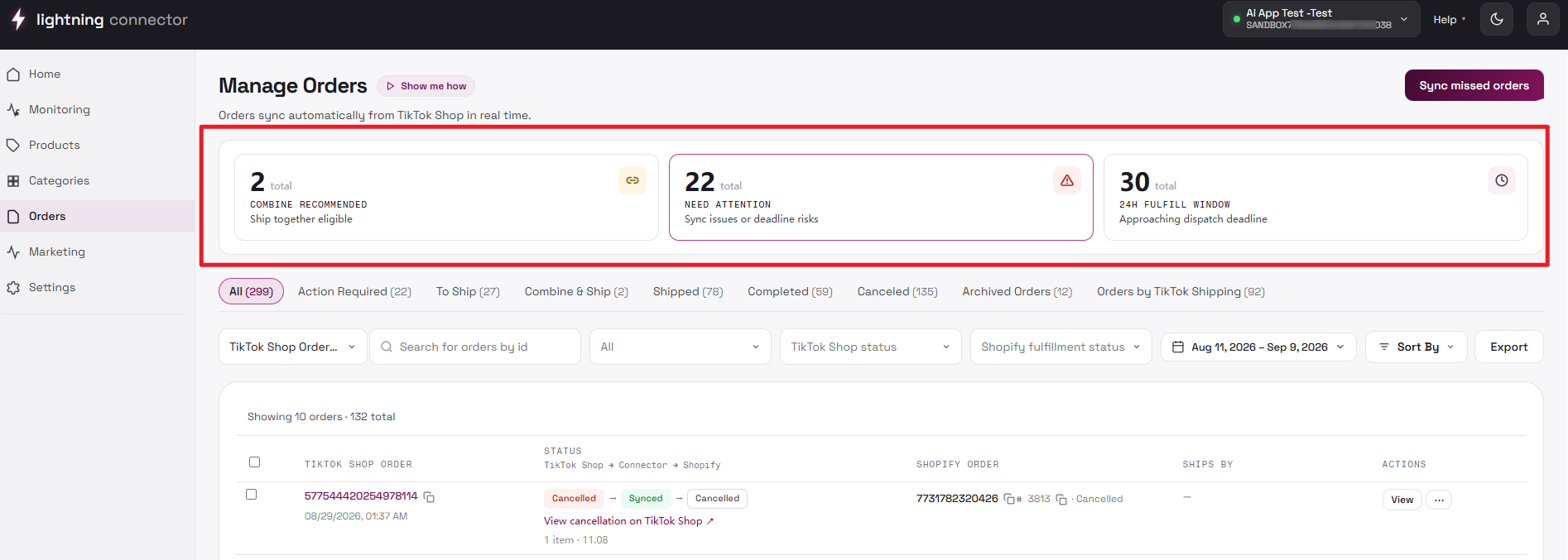The height and width of the screenshot is (560, 1568).
Task: Open the TikTok Shop status dropdown
Action: tap(871, 347)
